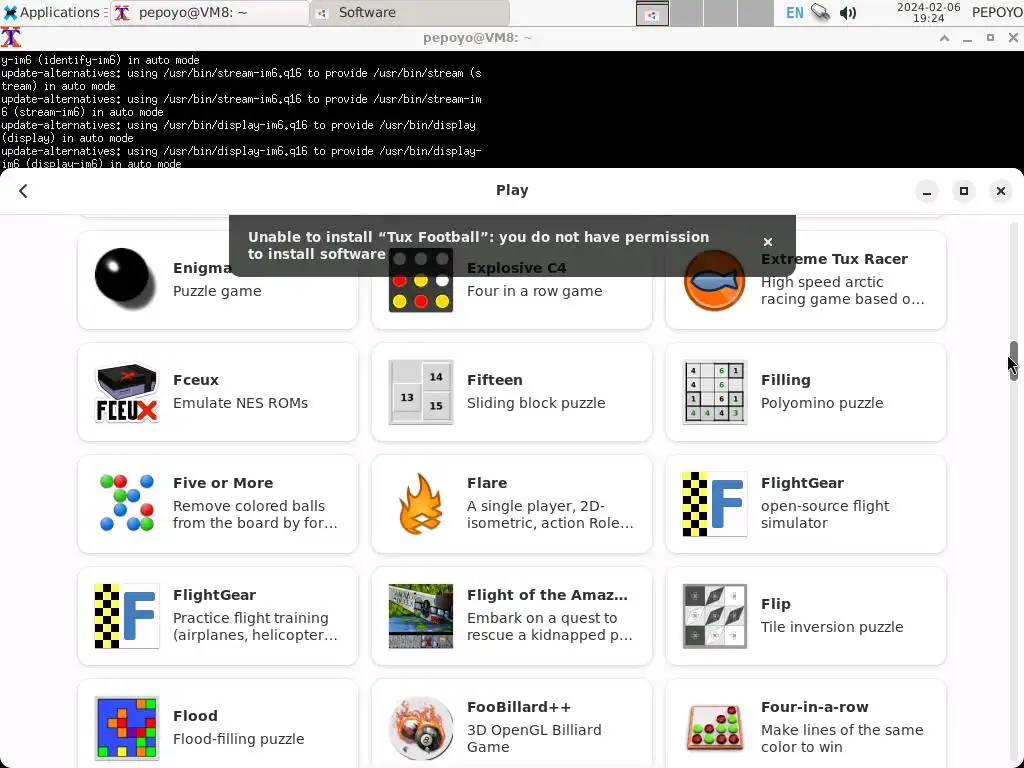The height and width of the screenshot is (768, 1024).
Task: Click the Flare title text
Action: click(x=487, y=483)
